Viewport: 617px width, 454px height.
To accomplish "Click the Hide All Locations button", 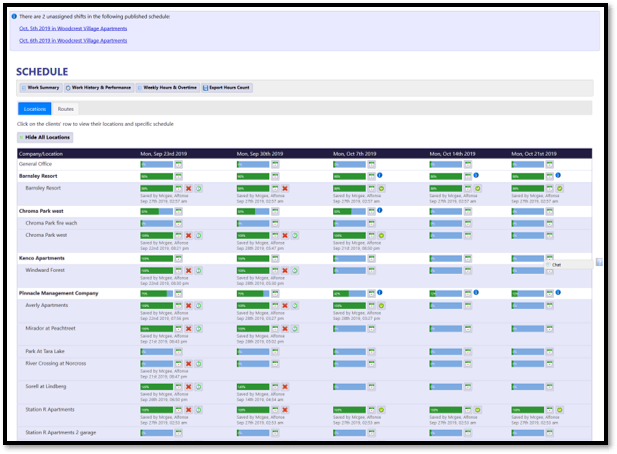I will click(x=45, y=137).
